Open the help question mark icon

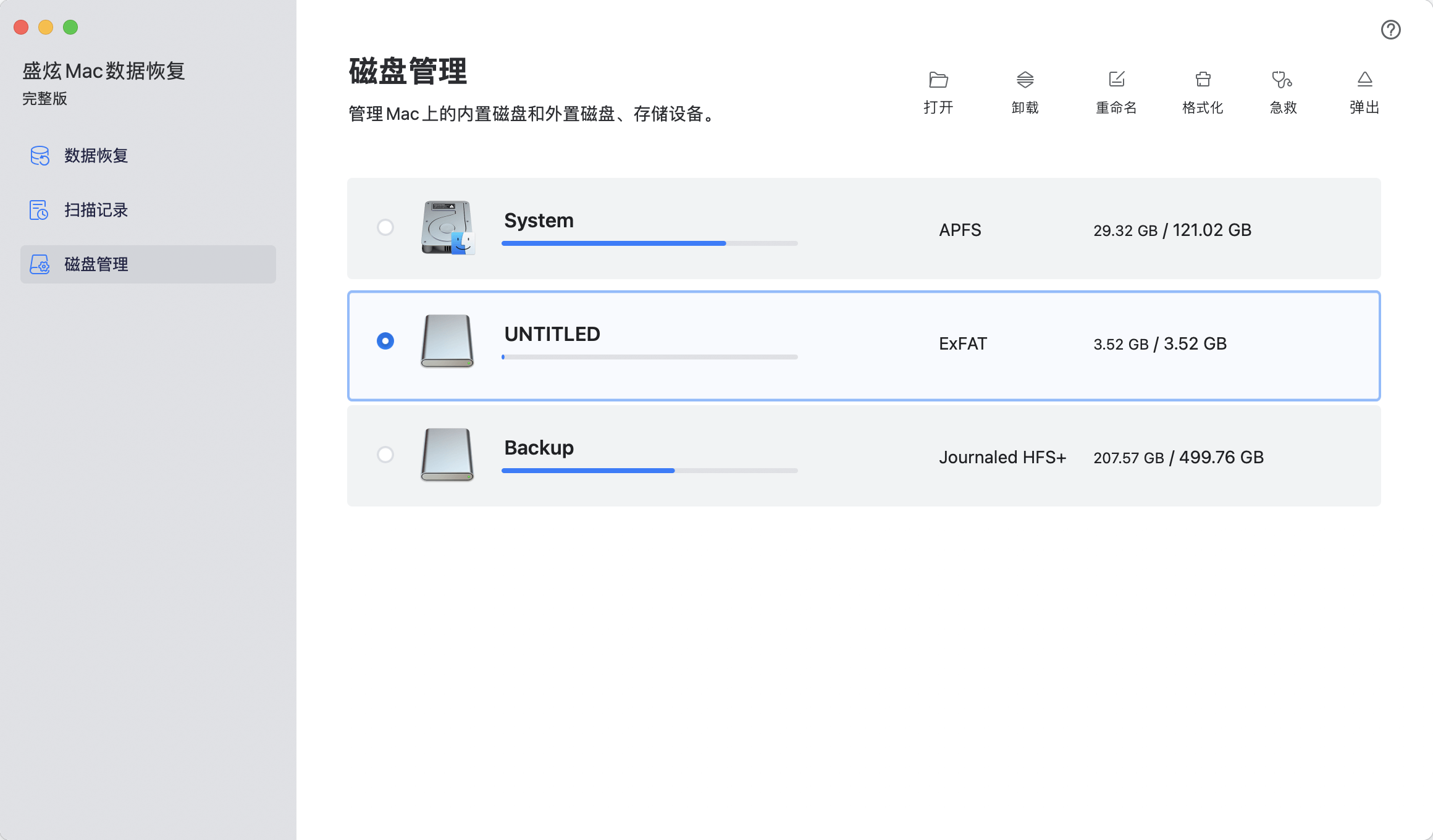[1391, 30]
